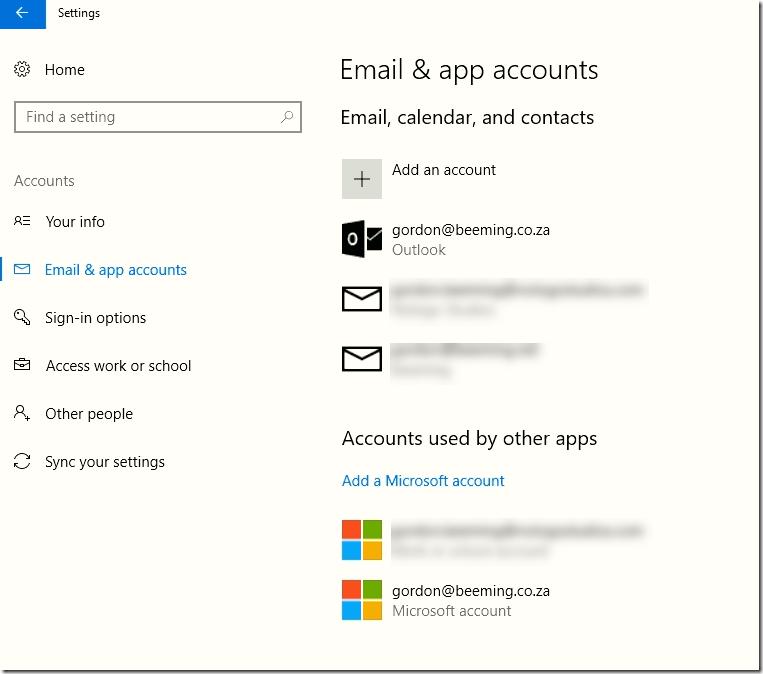
Task: Select Email & app accounts in sidebar
Action: click(116, 270)
